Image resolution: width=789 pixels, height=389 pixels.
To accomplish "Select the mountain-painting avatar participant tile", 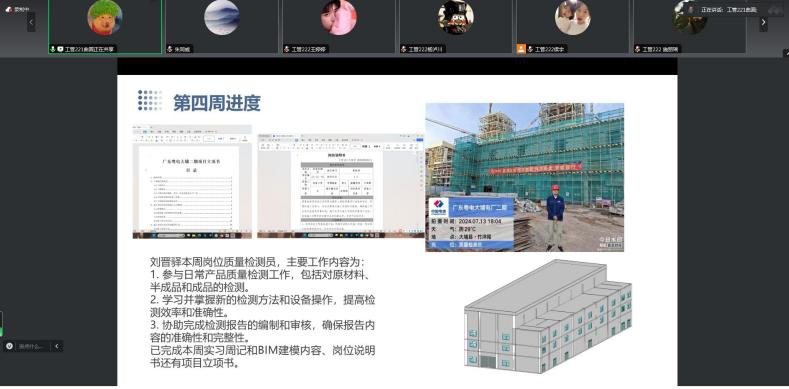I will click(222, 26).
